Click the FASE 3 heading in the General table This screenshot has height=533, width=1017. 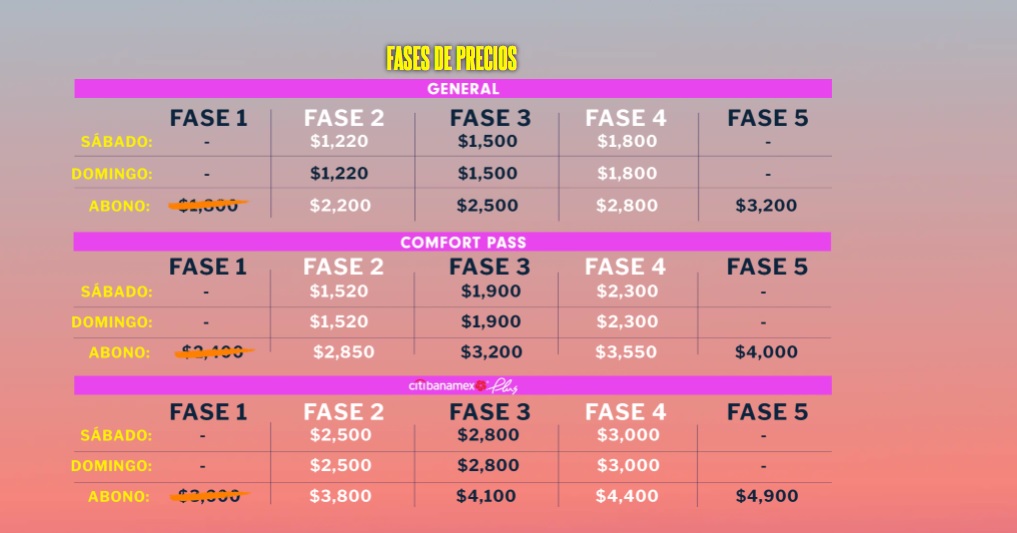[x=490, y=118]
